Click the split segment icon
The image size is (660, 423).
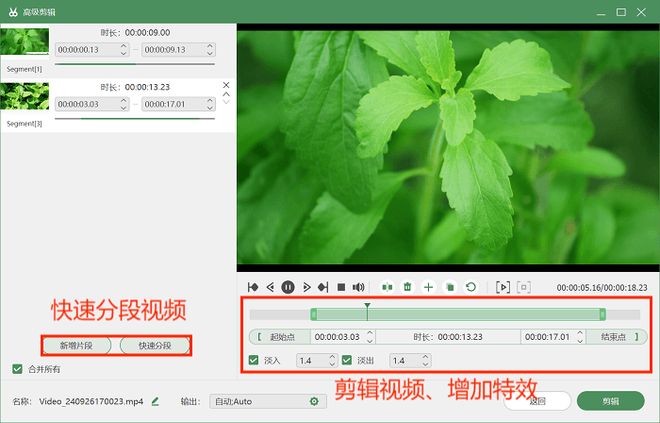[387, 287]
